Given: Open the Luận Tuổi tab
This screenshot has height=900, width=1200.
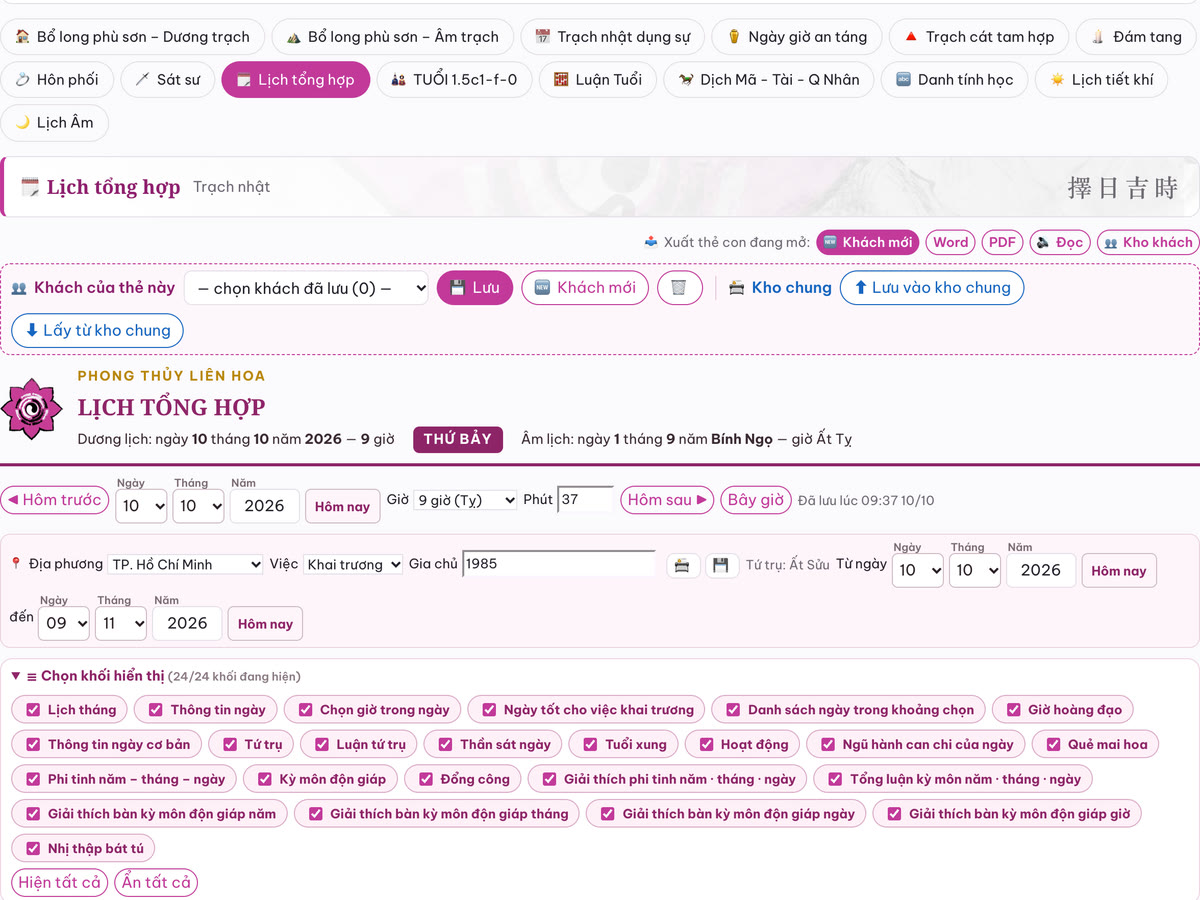Looking at the screenshot, I should (x=598, y=80).
